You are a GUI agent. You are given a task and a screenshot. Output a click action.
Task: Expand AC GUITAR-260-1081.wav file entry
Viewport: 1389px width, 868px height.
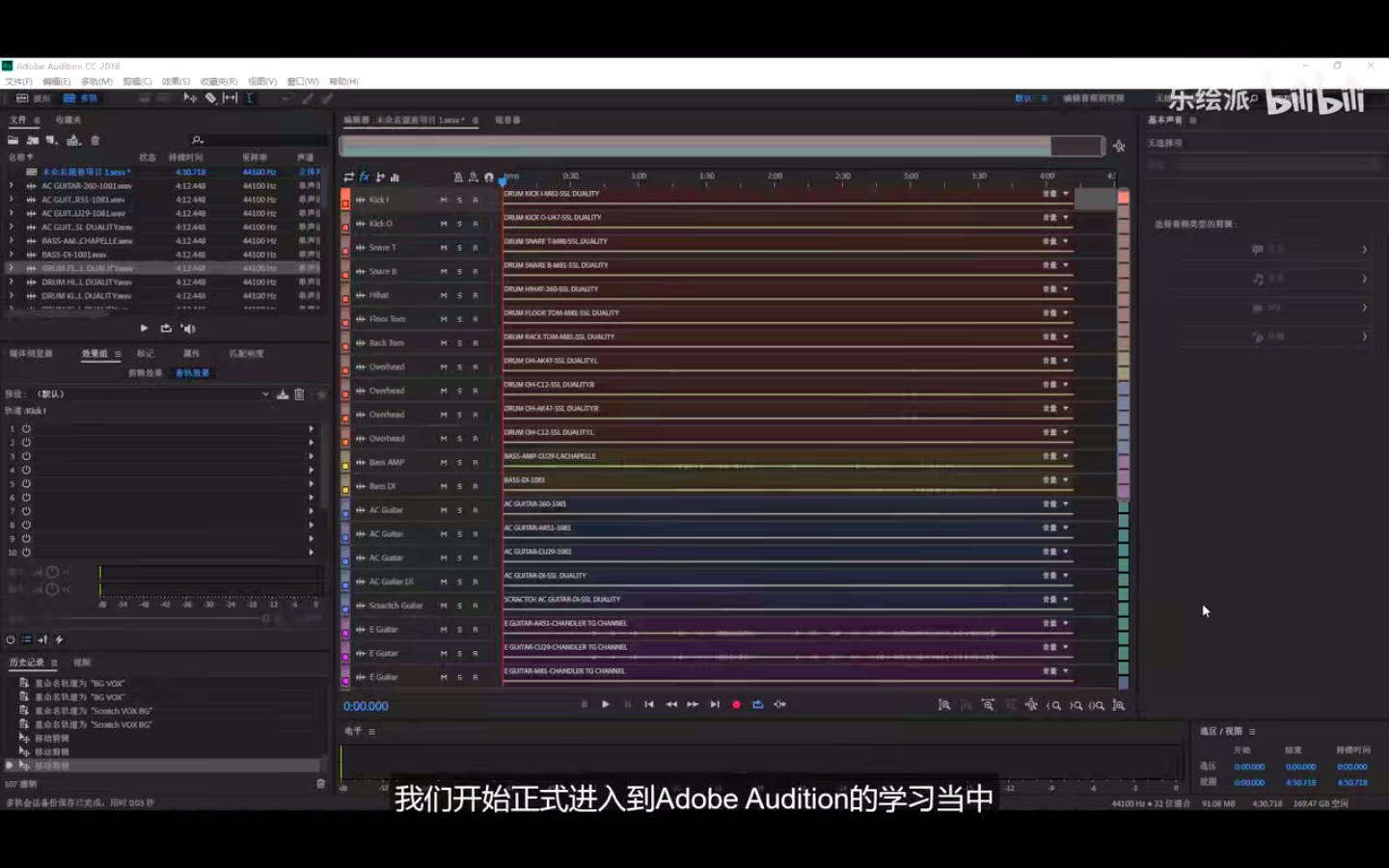(11, 185)
